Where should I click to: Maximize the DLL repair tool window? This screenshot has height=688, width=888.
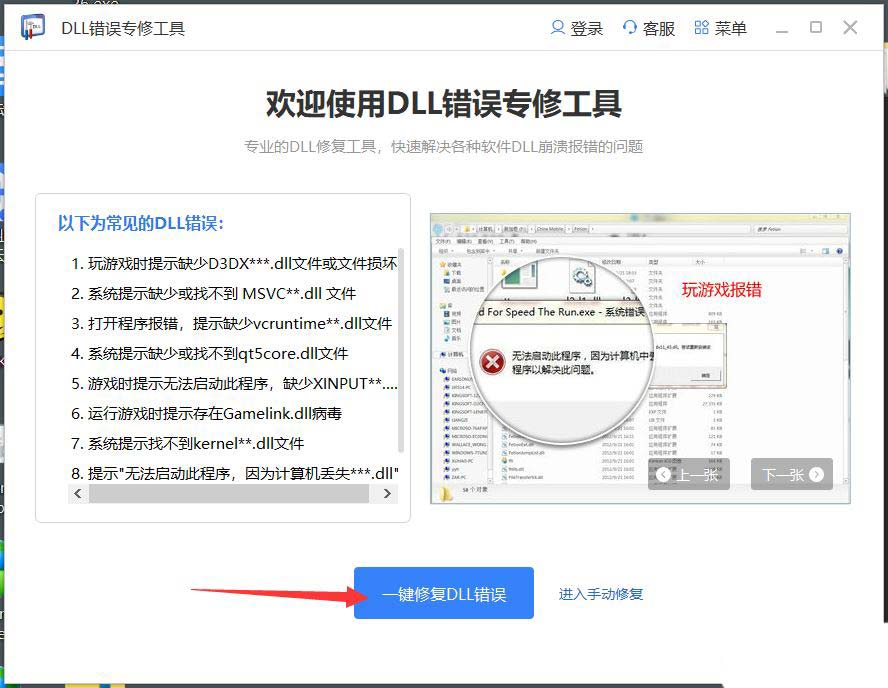click(816, 27)
